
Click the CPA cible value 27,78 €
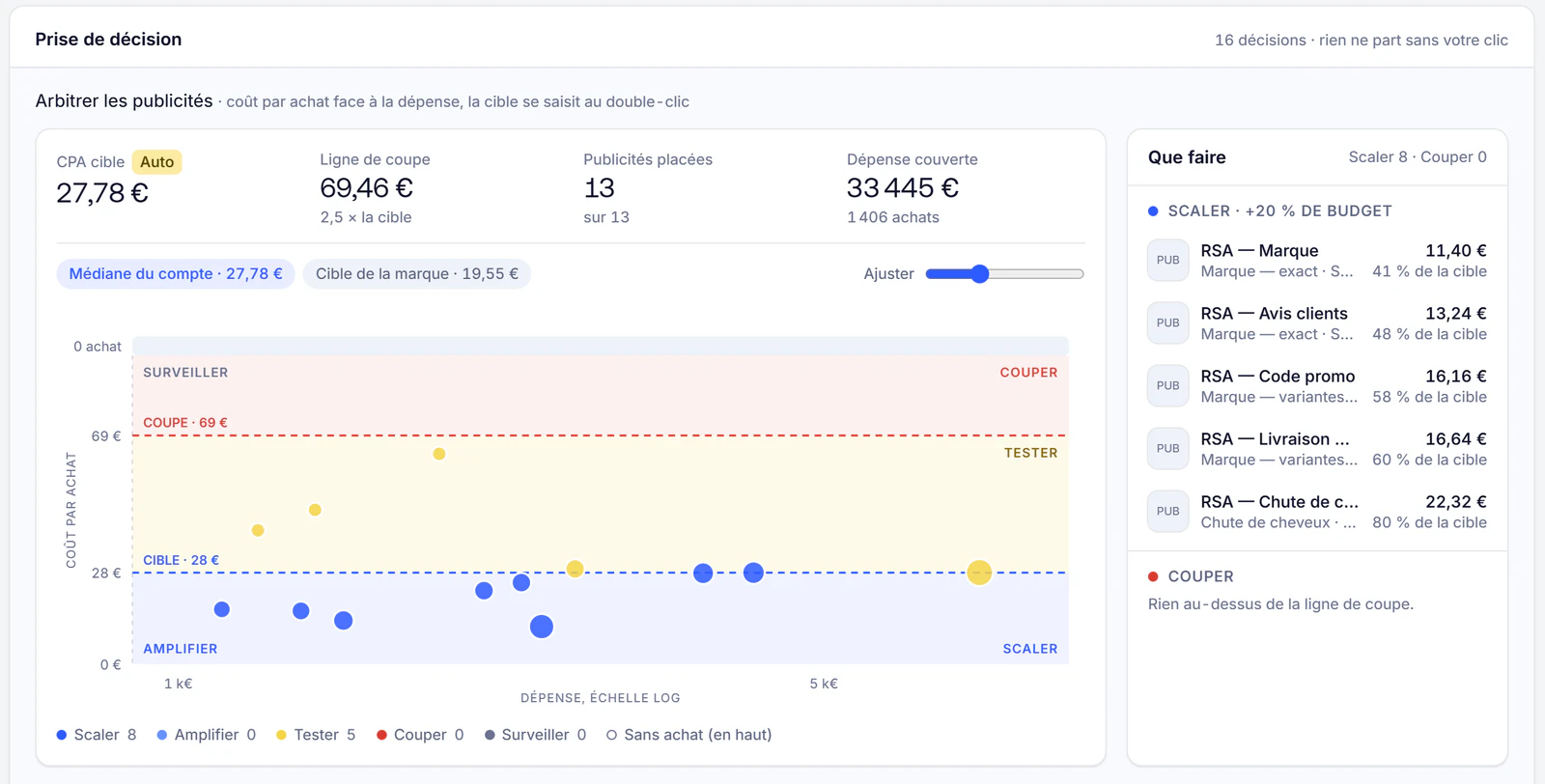[x=102, y=193]
